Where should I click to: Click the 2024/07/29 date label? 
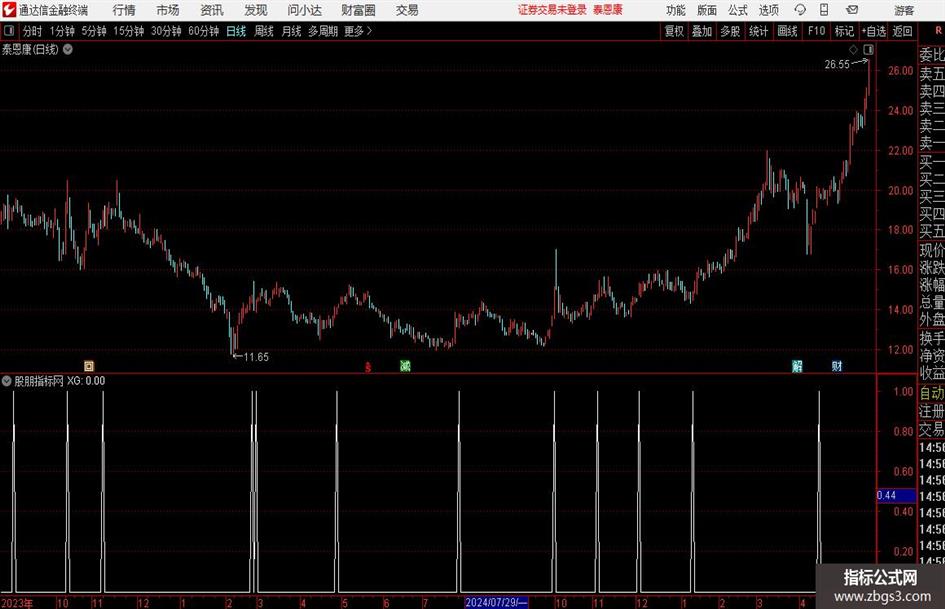[497, 602]
